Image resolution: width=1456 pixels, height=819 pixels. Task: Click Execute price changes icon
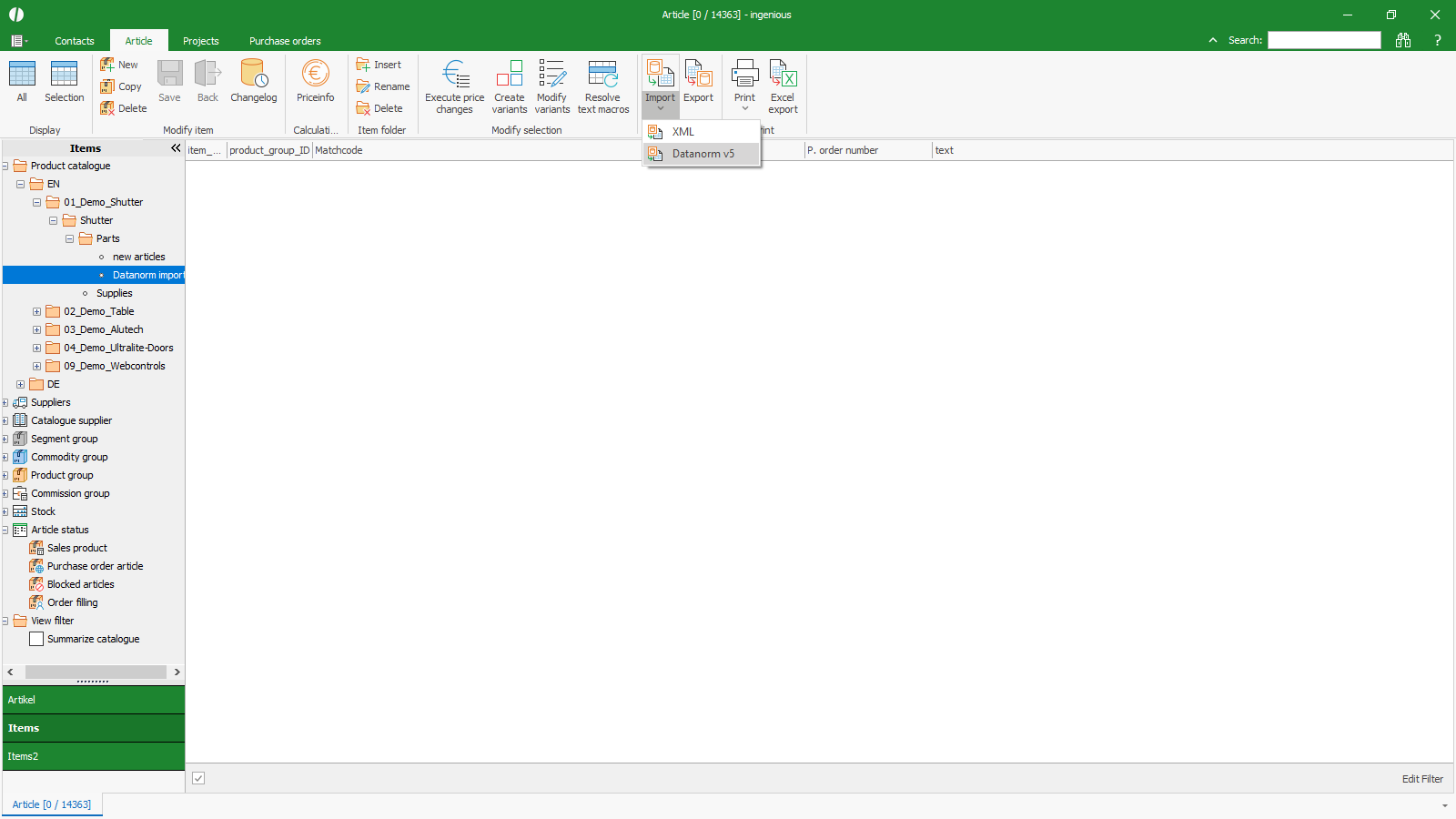[455, 75]
